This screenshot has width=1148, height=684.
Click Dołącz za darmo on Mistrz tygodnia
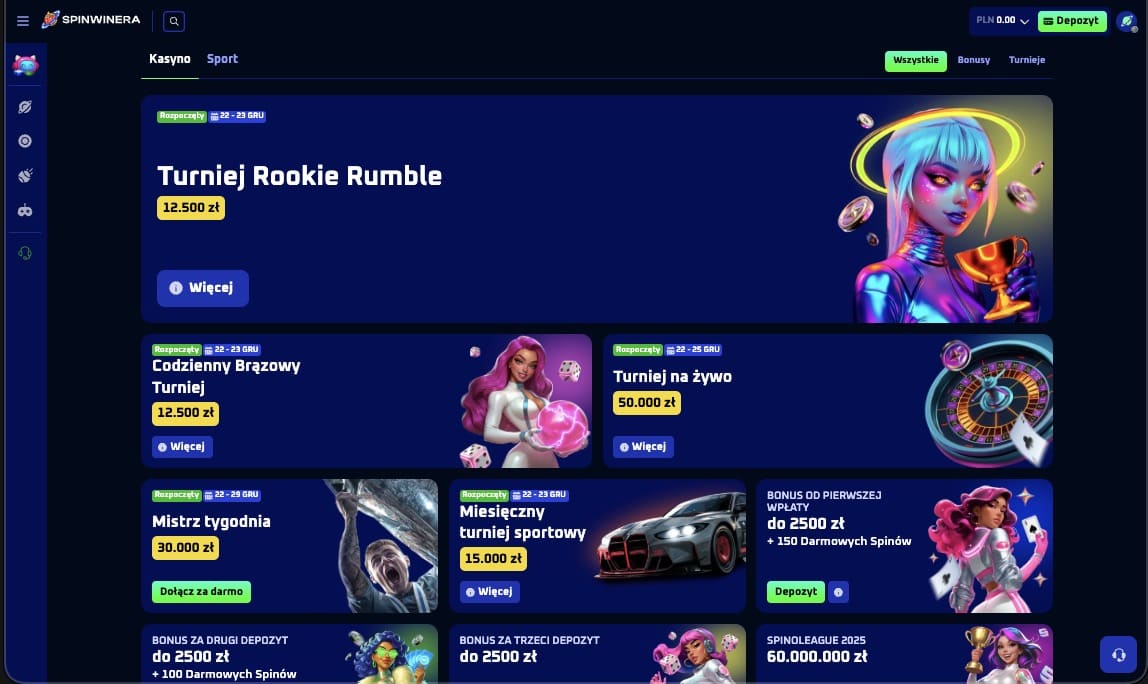tap(201, 592)
